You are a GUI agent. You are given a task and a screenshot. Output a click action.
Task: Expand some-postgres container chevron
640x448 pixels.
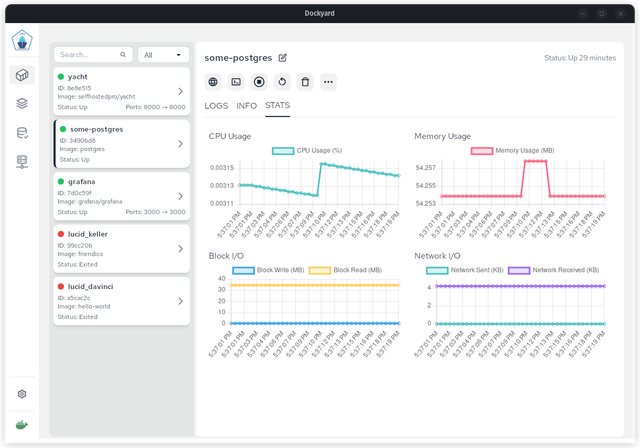(x=180, y=144)
